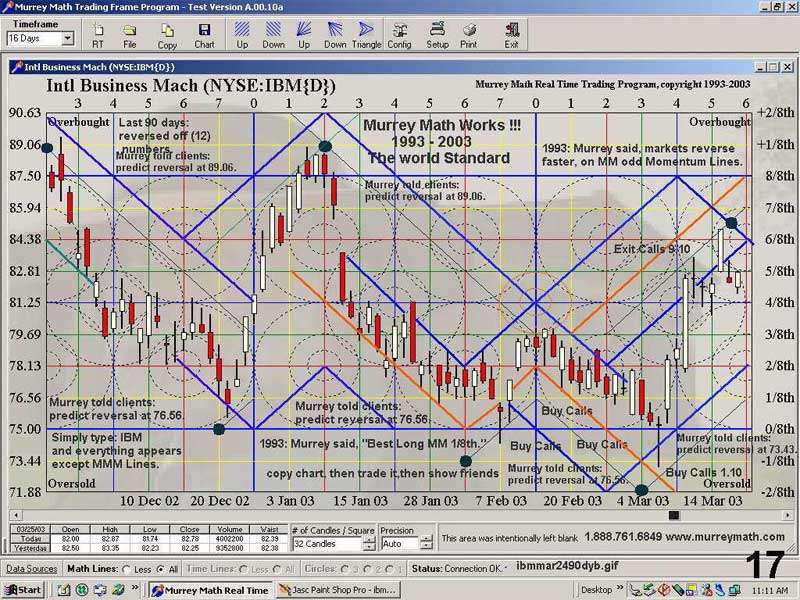Click the 11:11 AM taskbar clock

tap(770, 591)
